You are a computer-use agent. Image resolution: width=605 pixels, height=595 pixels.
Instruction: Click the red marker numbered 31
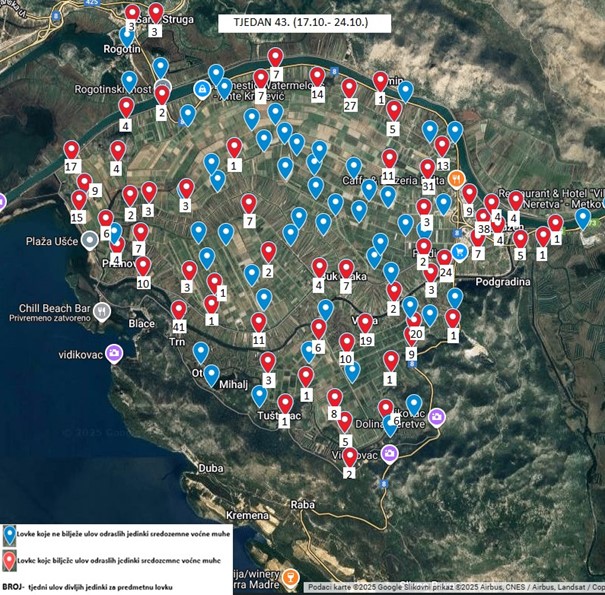pos(427,170)
